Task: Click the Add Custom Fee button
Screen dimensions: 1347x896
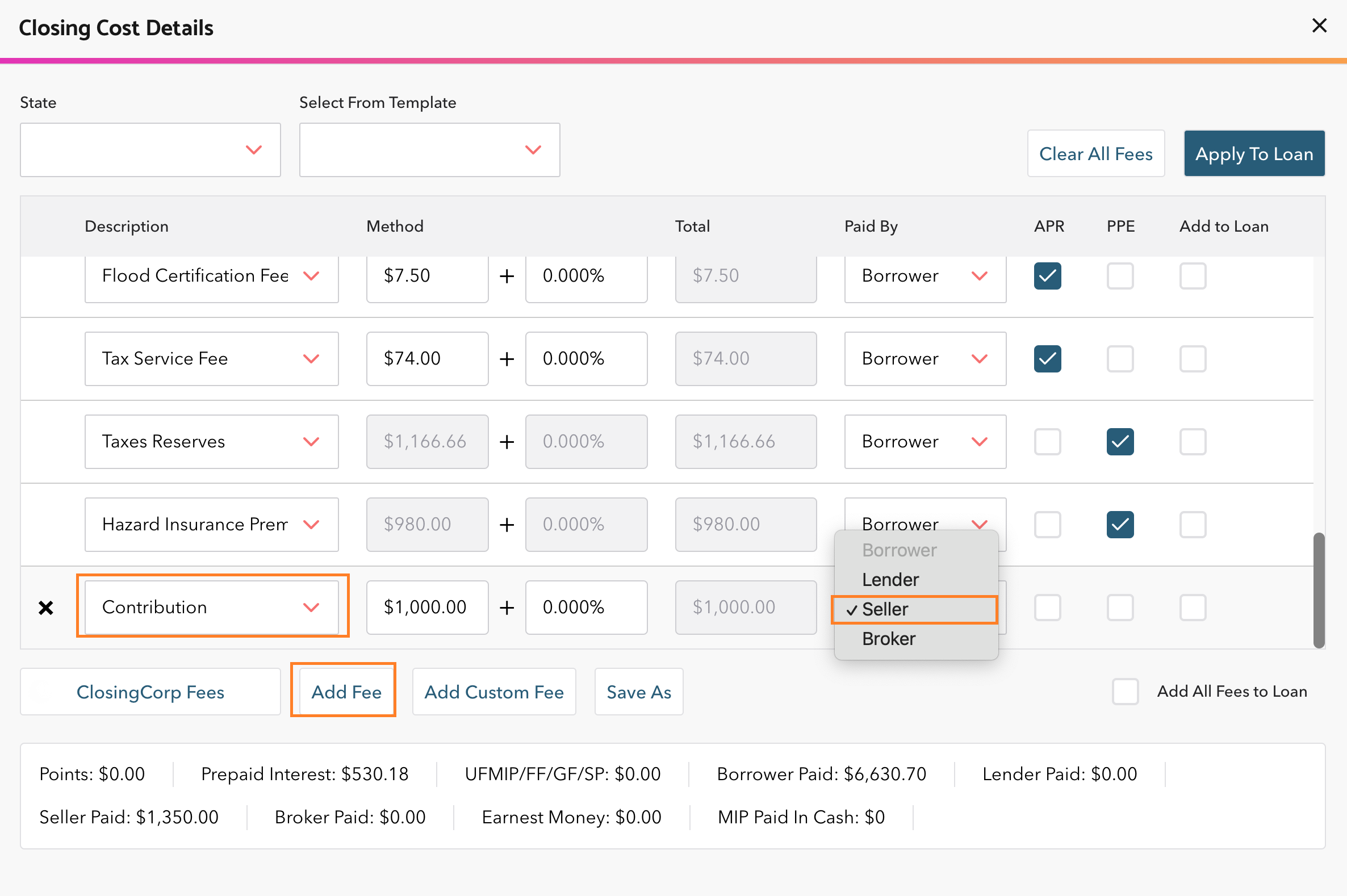Action: tap(495, 692)
